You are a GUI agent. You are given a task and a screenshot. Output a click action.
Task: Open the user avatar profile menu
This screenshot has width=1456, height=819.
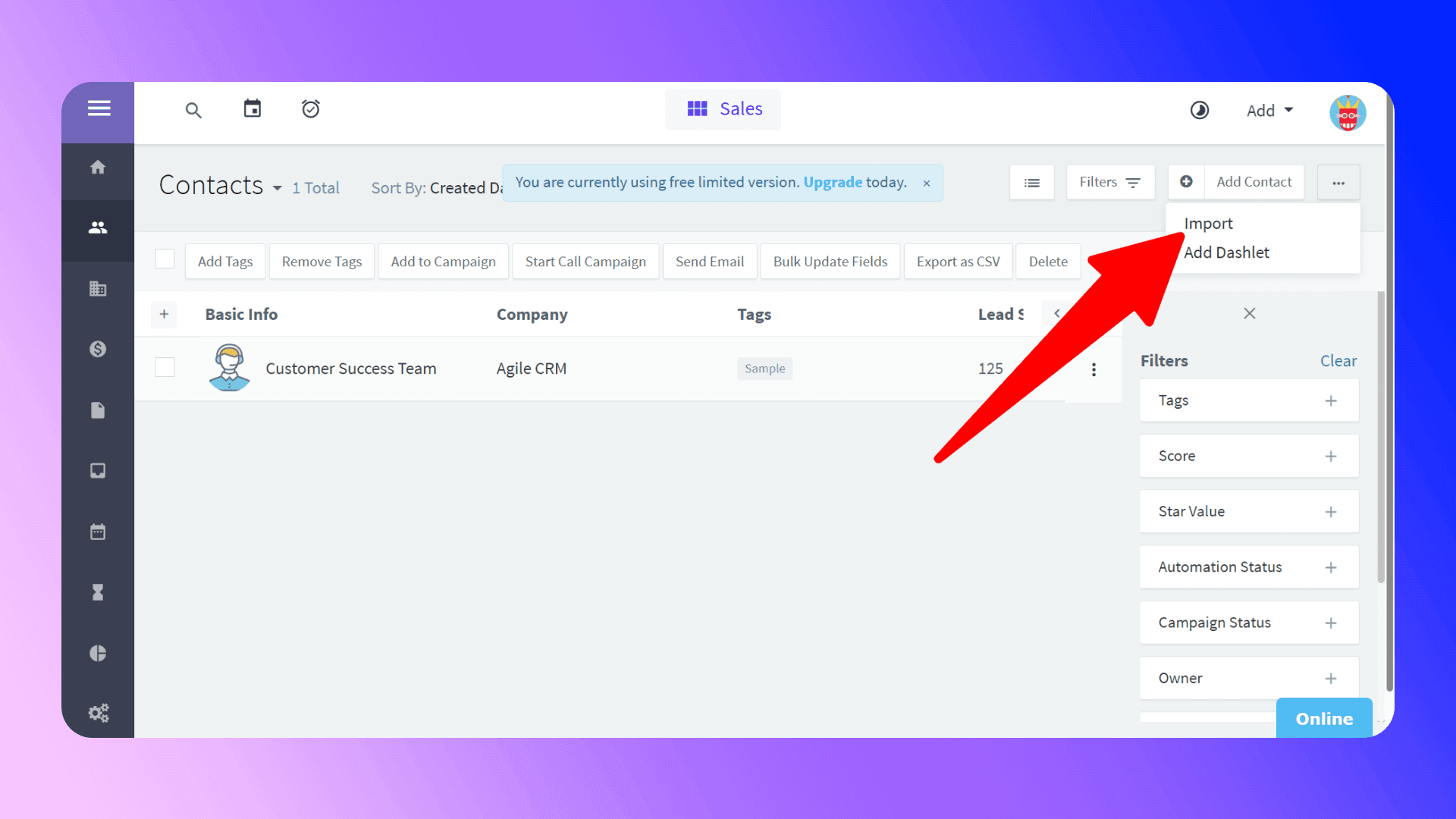pos(1348,112)
